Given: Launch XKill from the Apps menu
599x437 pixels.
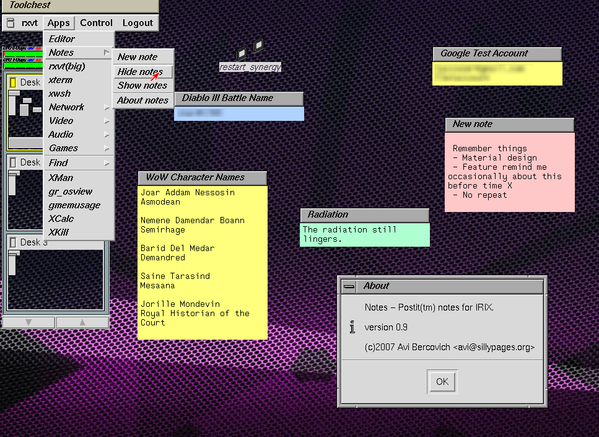Looking at the screenshot, I should tap(79, 233).
